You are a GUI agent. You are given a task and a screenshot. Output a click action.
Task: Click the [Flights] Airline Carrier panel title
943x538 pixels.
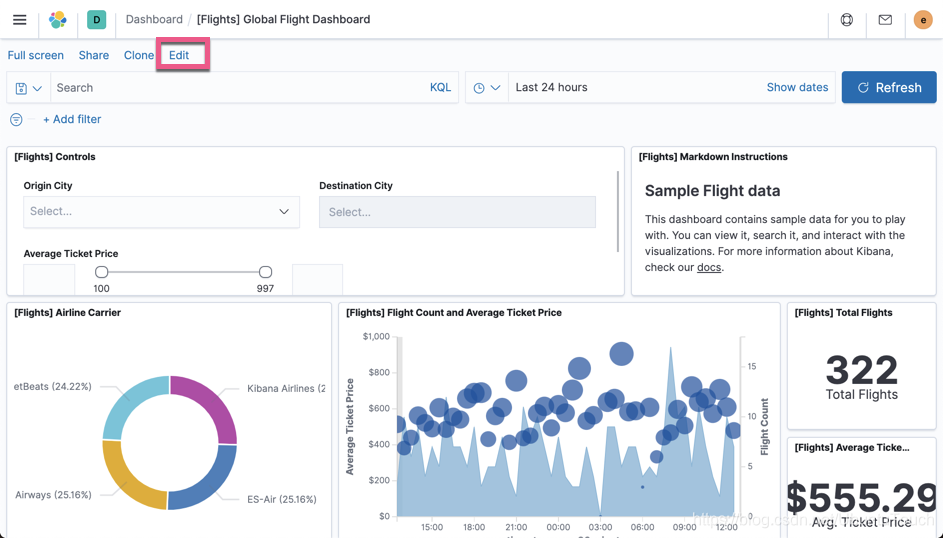[x=67, y=313]
